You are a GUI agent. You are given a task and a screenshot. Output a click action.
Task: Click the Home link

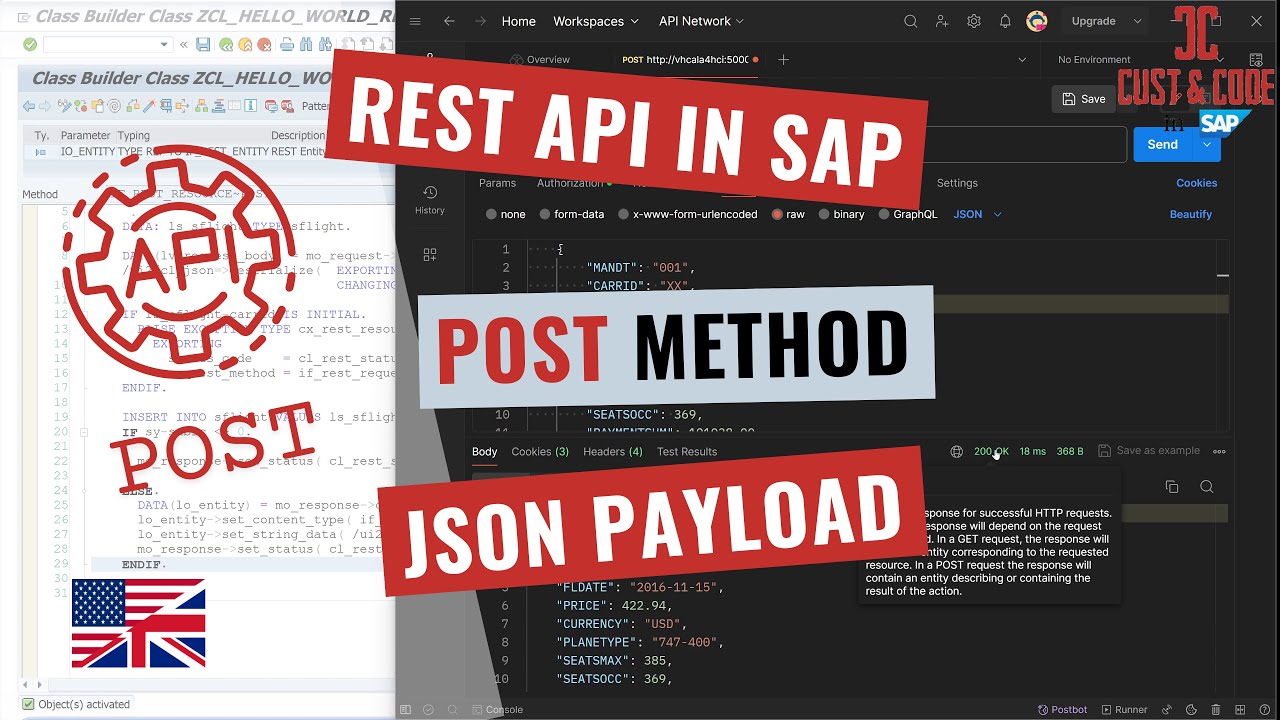[x=519, y=21]
